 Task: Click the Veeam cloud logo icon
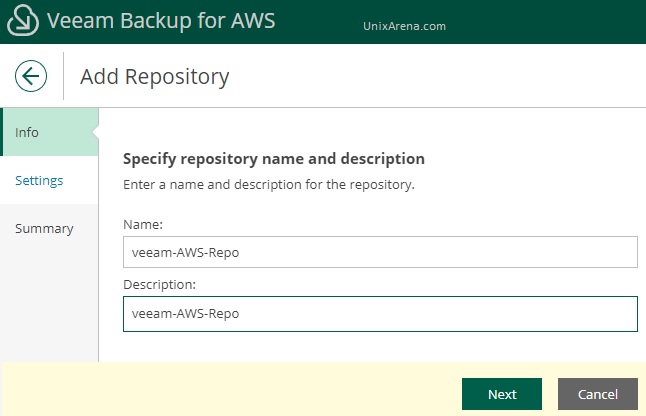[x=23, y=20]
